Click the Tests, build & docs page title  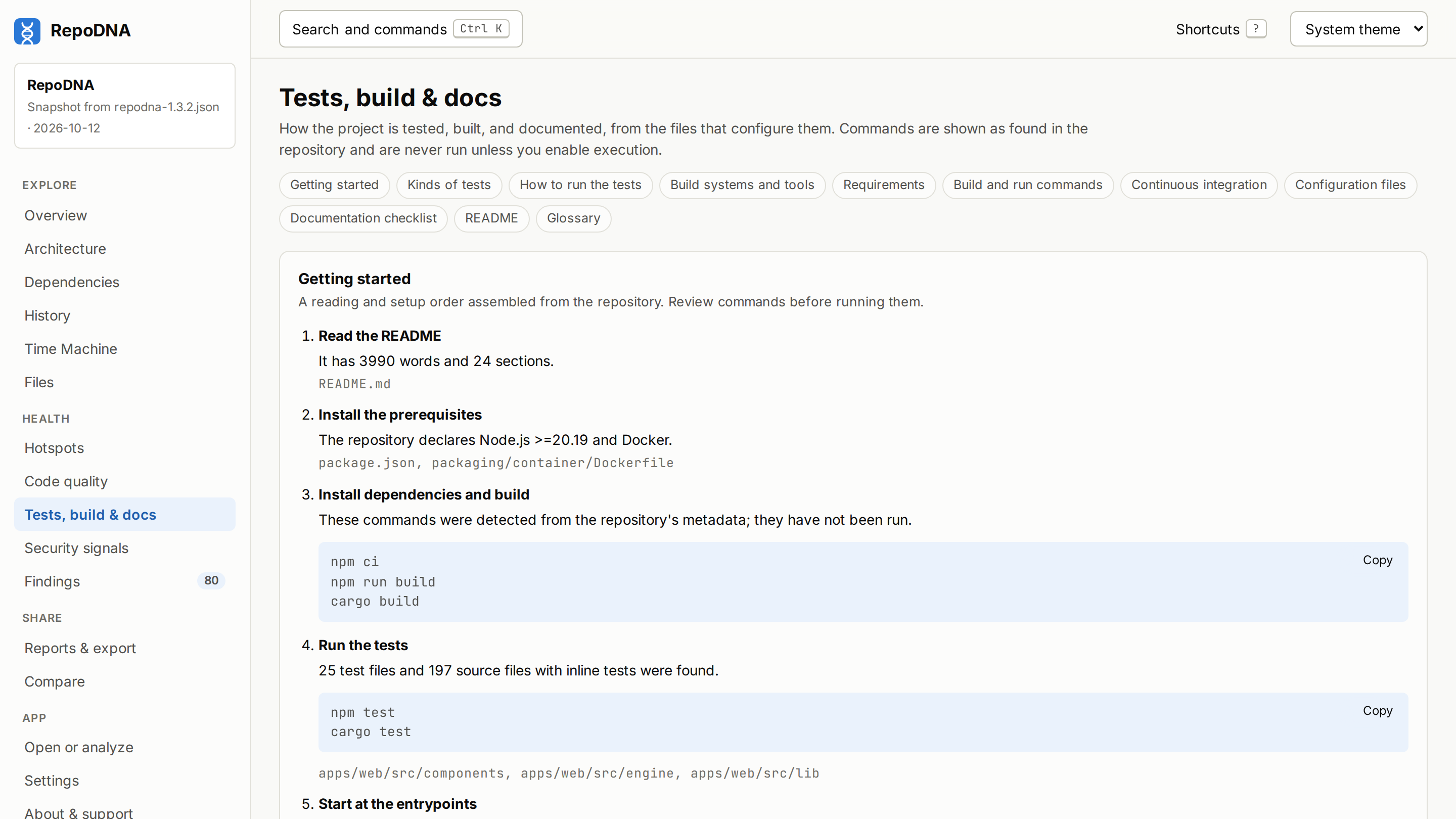click(x=390, y=98)
